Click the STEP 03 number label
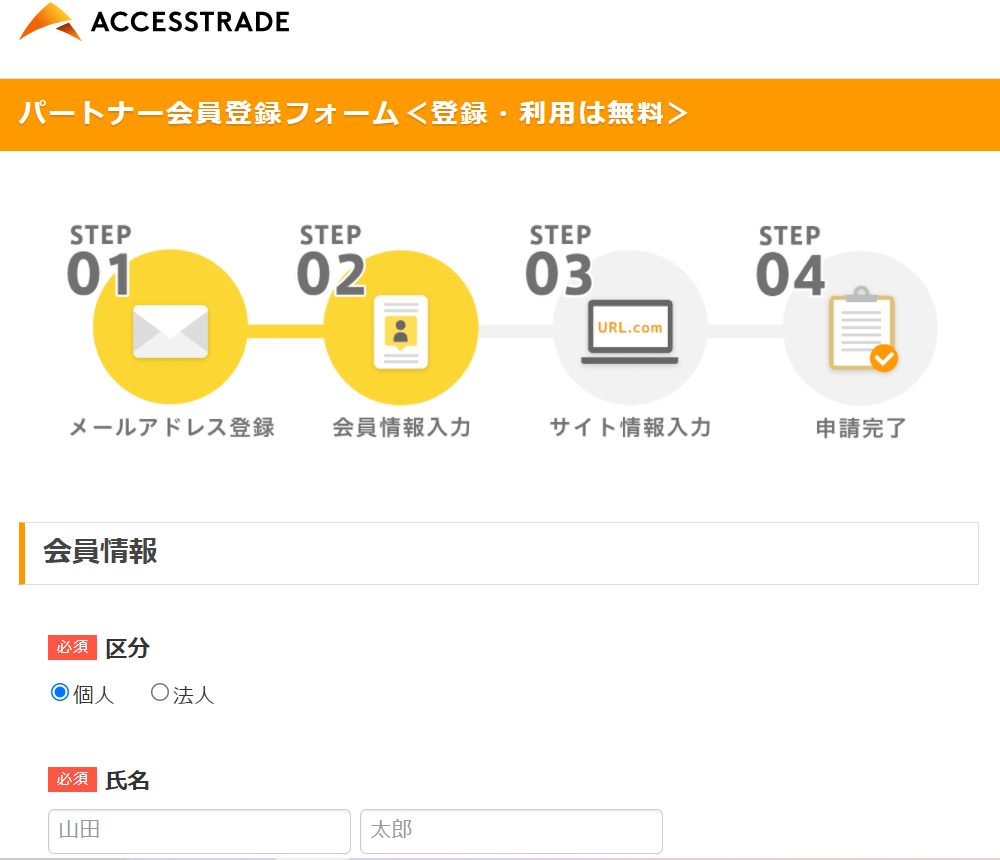Image resolution: width=1000 pixels, height=860 pixels. [559, 260]
